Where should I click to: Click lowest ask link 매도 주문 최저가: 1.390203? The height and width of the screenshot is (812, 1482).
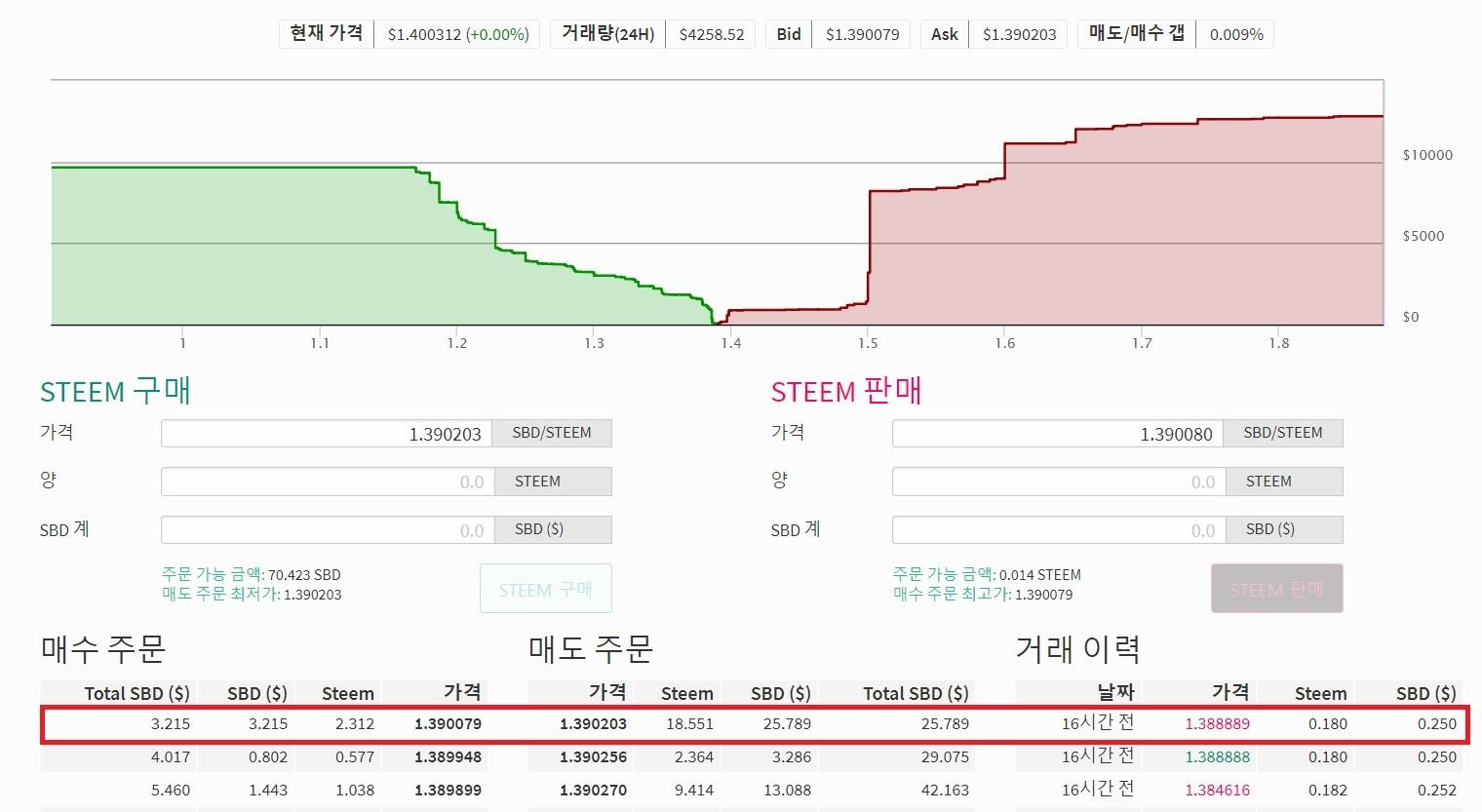(x=252, y=595)
